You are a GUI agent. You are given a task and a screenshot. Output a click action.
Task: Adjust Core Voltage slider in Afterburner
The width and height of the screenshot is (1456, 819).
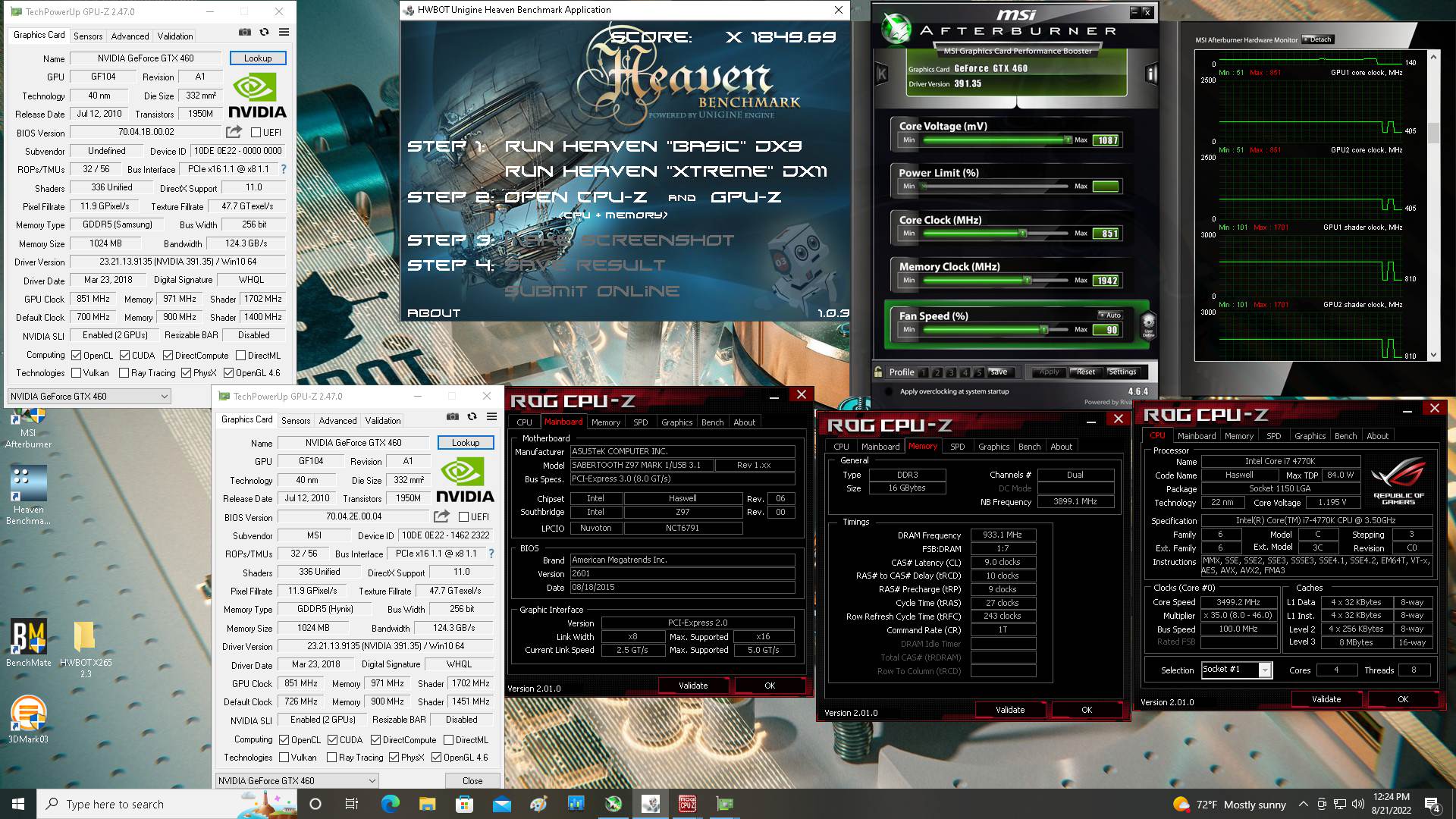tap(996, 140)
